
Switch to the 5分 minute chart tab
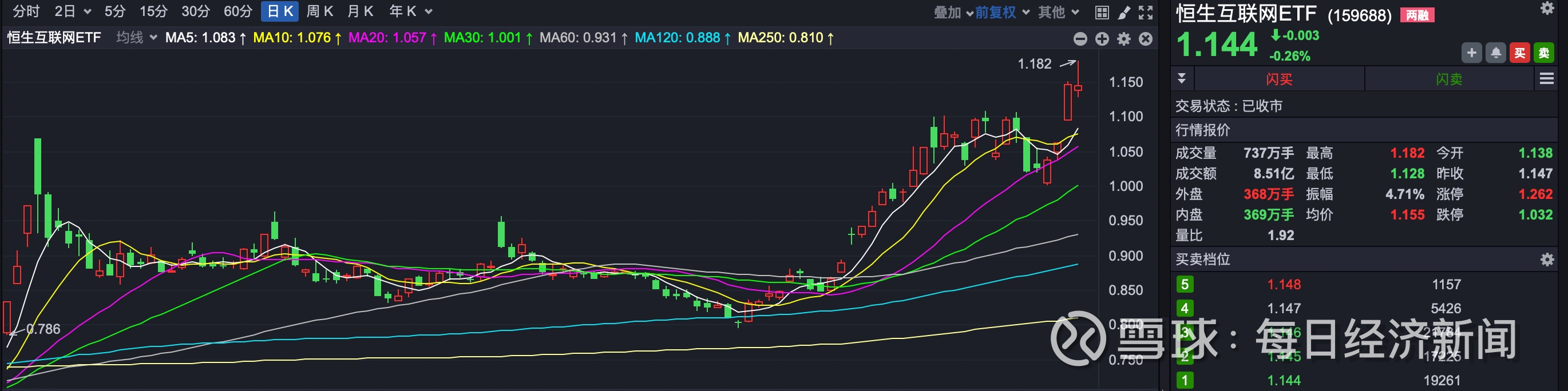point(114,11)
